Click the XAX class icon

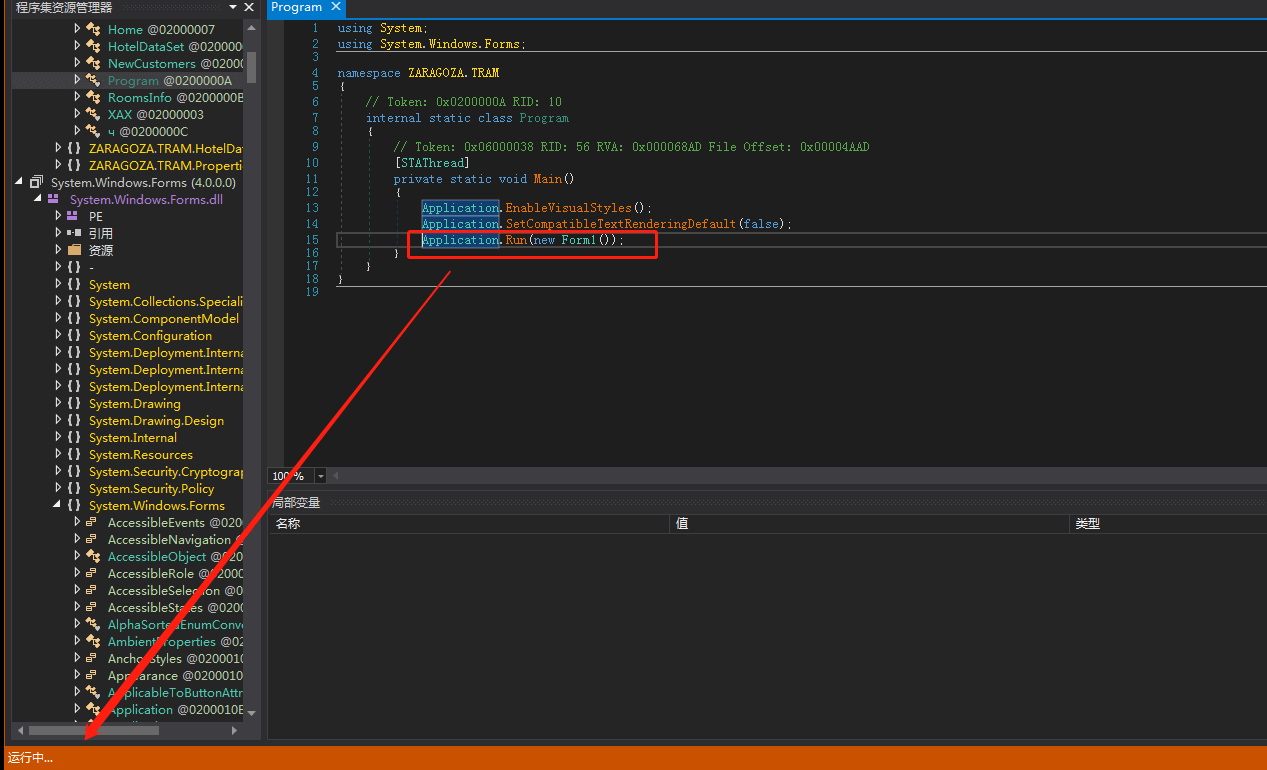(93, 115)
